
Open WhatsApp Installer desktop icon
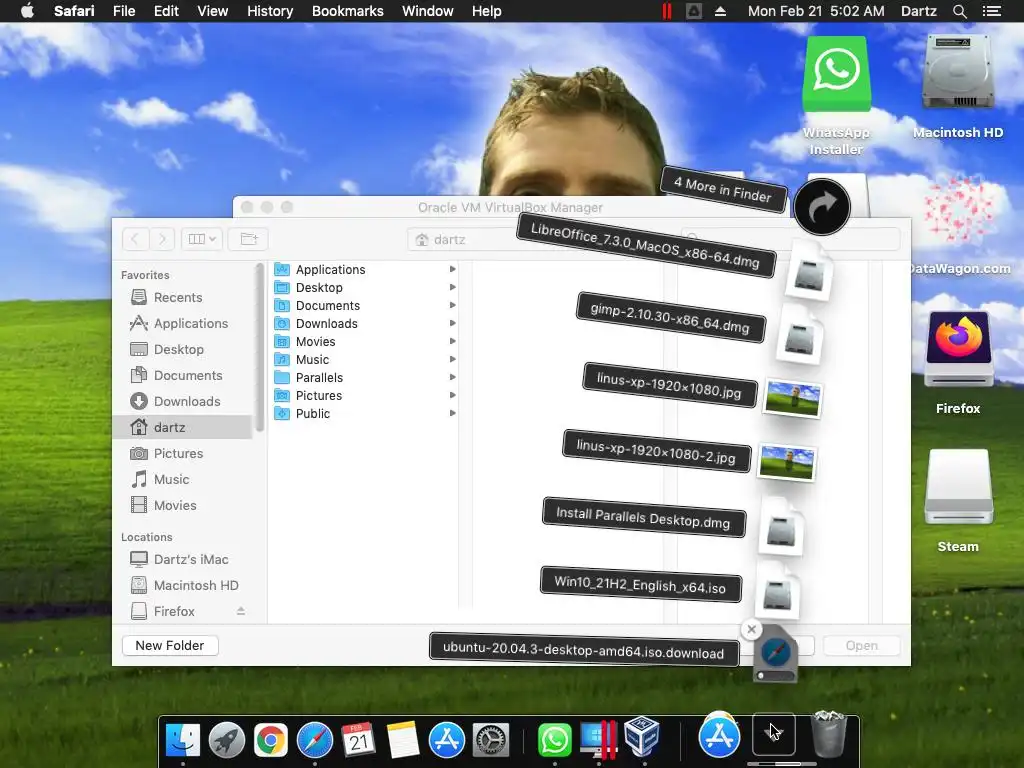click(837, 73)
